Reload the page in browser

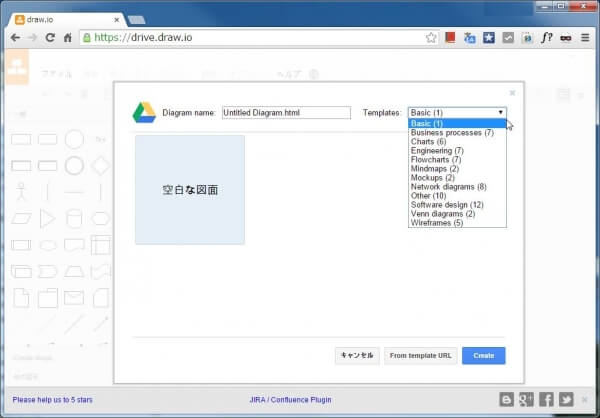pos(49,38)
